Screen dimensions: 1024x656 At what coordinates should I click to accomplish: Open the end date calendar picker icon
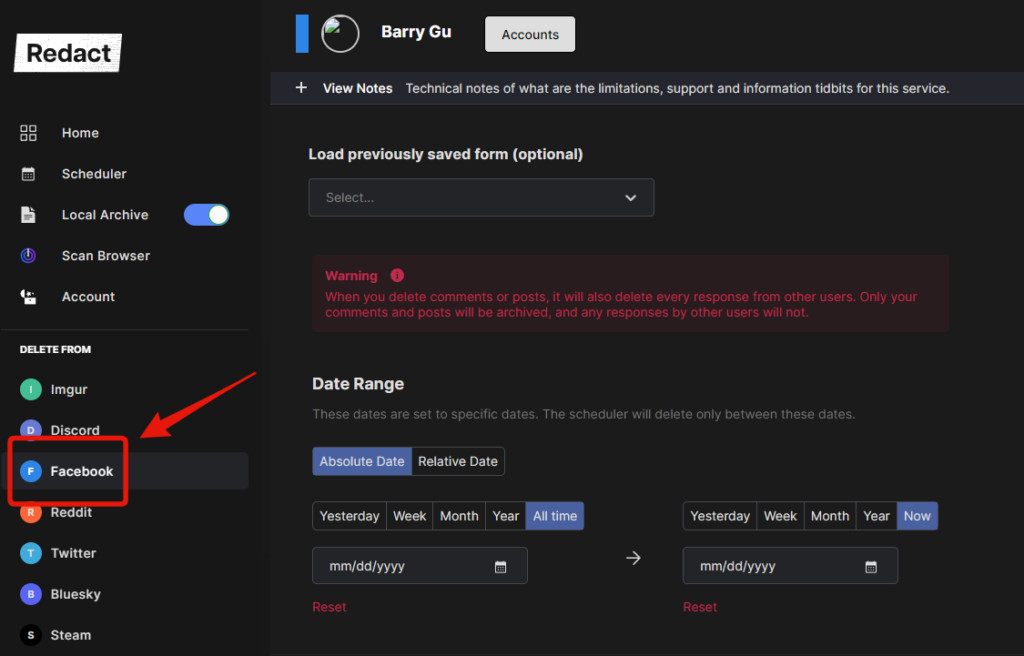871,566
